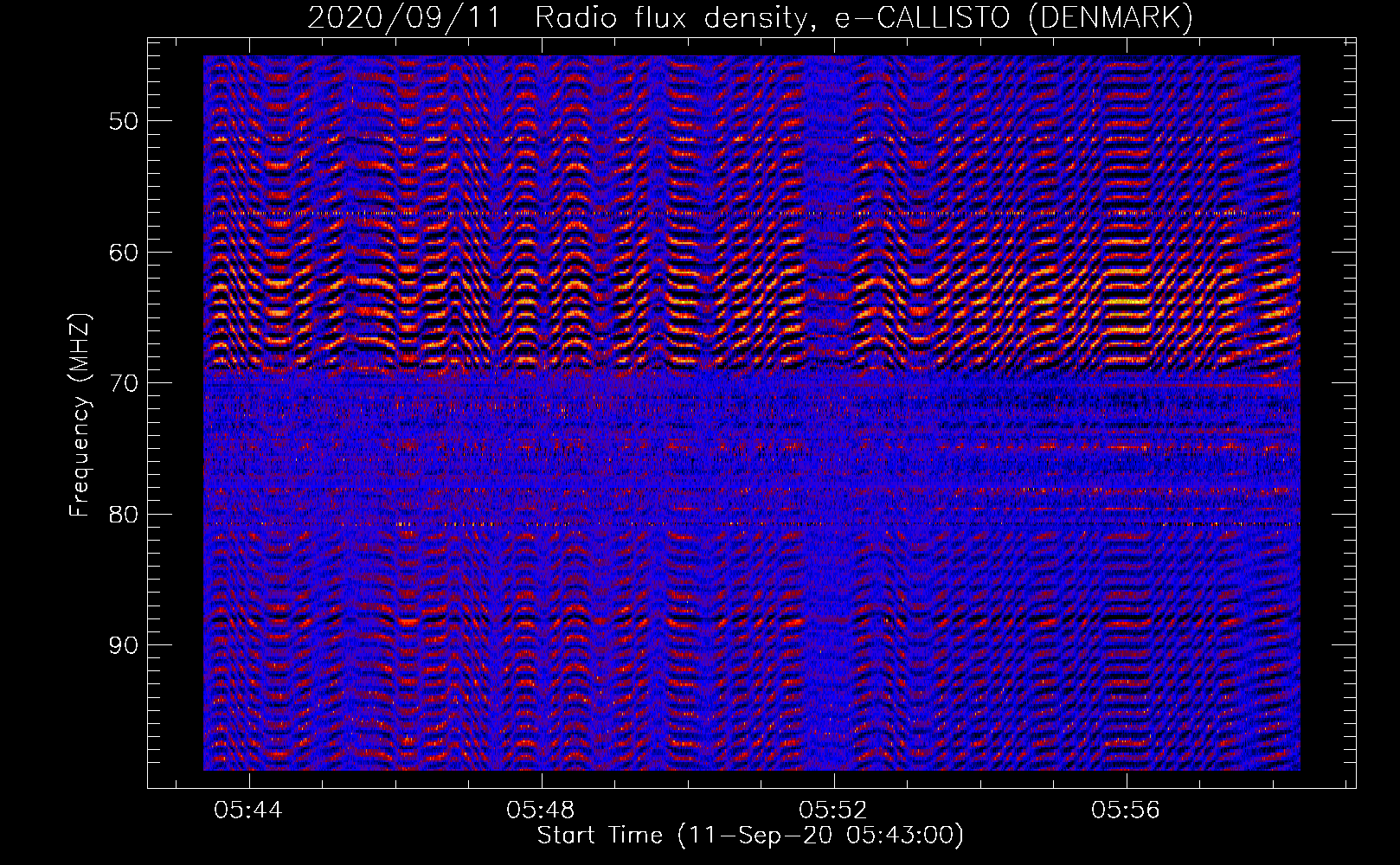This screenshot has width=1400, height=865.
Task: Click the 05:48 time tick label
Action: [x=542, y=811]
